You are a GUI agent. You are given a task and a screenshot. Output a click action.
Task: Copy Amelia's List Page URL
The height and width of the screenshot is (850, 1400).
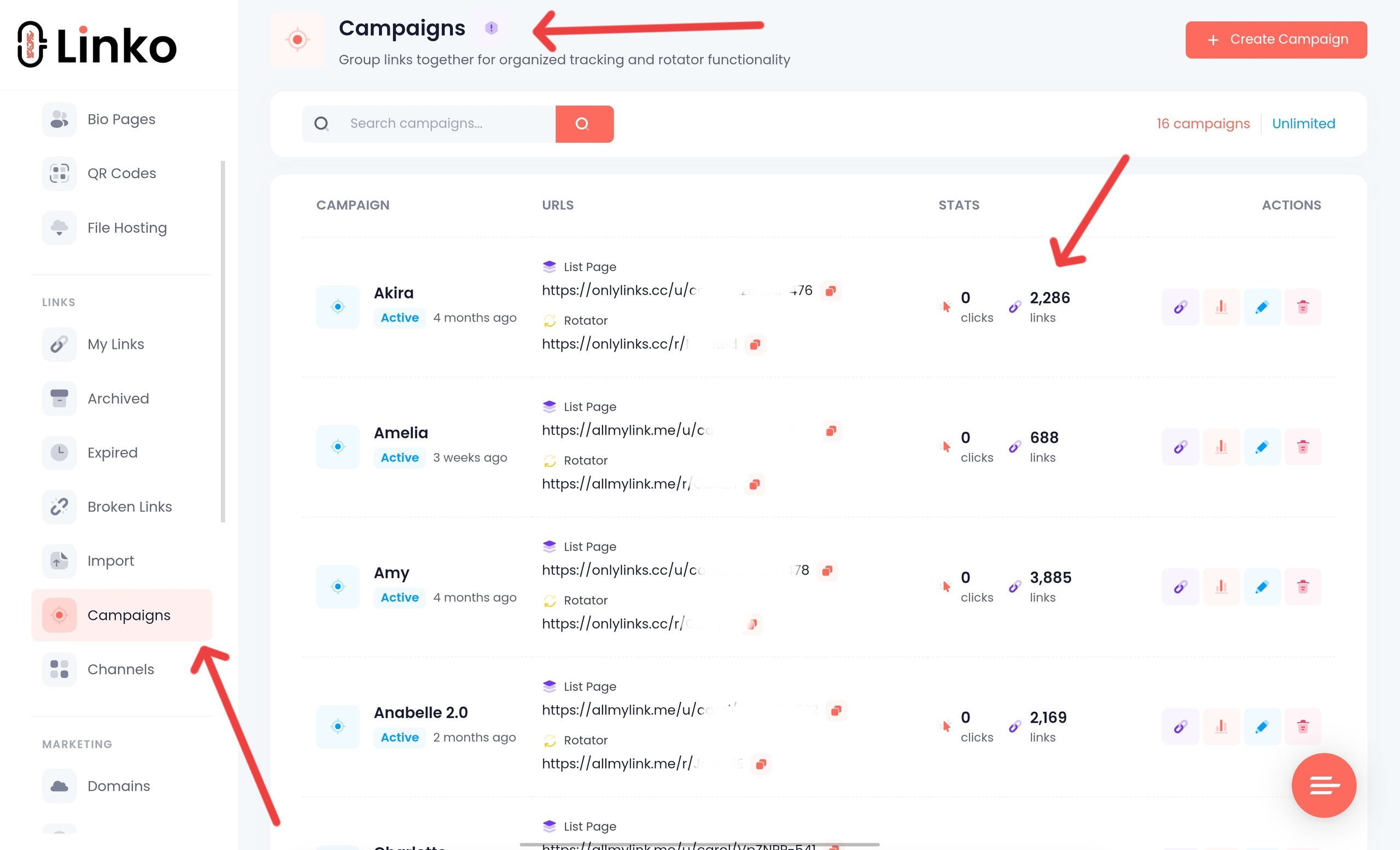point(831,431)
